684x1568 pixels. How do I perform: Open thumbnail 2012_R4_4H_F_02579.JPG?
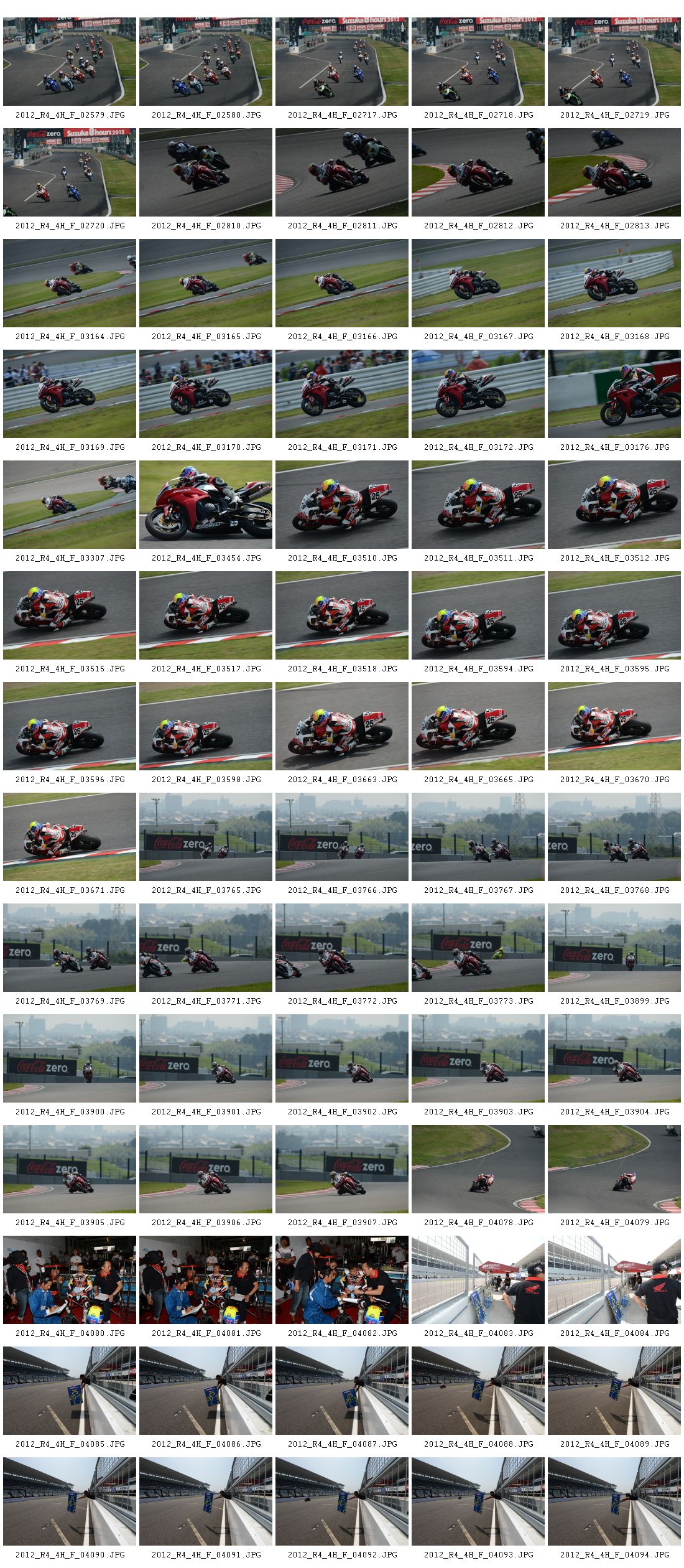tap(69, 62)
